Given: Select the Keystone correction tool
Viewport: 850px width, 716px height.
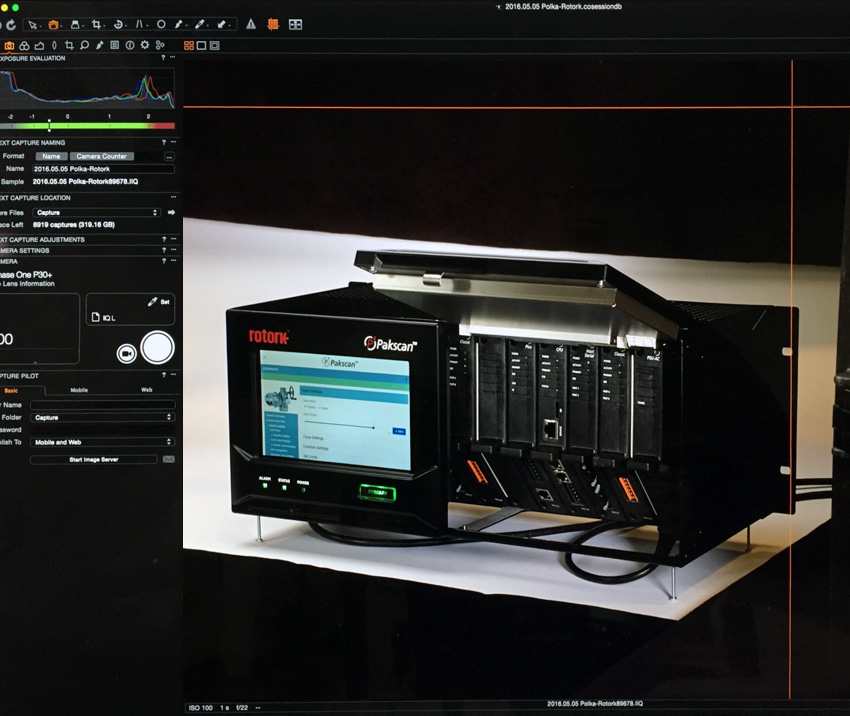Looking at the screenshot, I should [x=140, y=24].
